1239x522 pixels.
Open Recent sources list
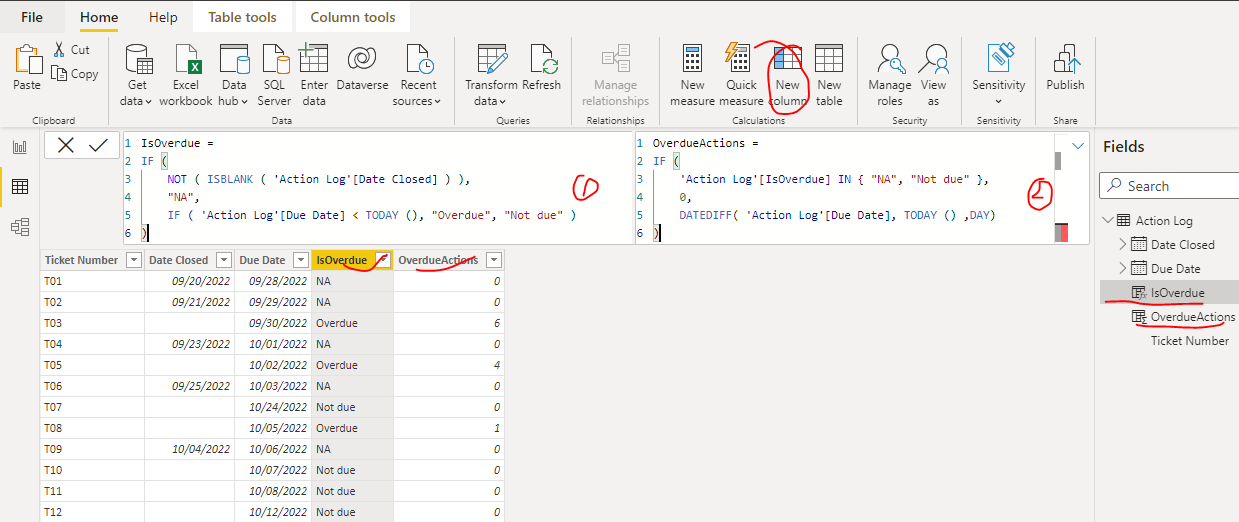click(418, 75)
